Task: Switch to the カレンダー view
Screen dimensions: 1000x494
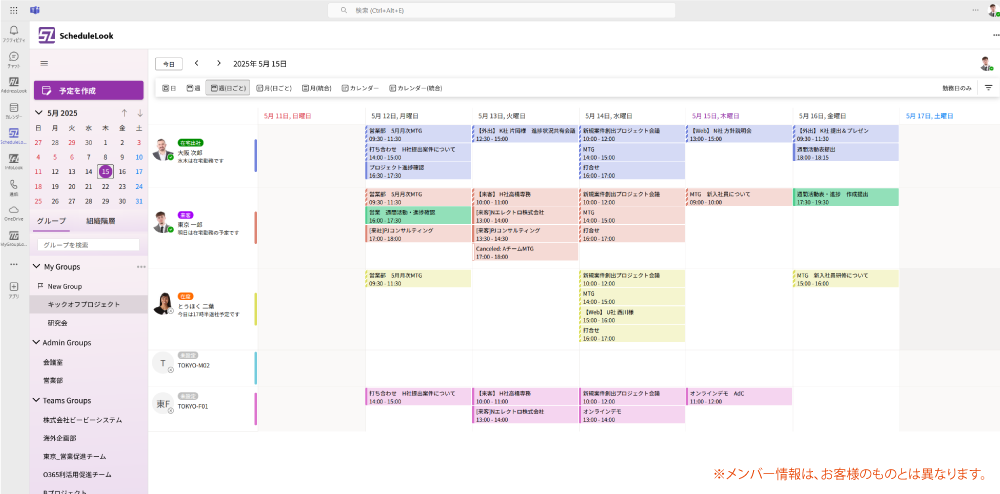Action: point(360,88)
